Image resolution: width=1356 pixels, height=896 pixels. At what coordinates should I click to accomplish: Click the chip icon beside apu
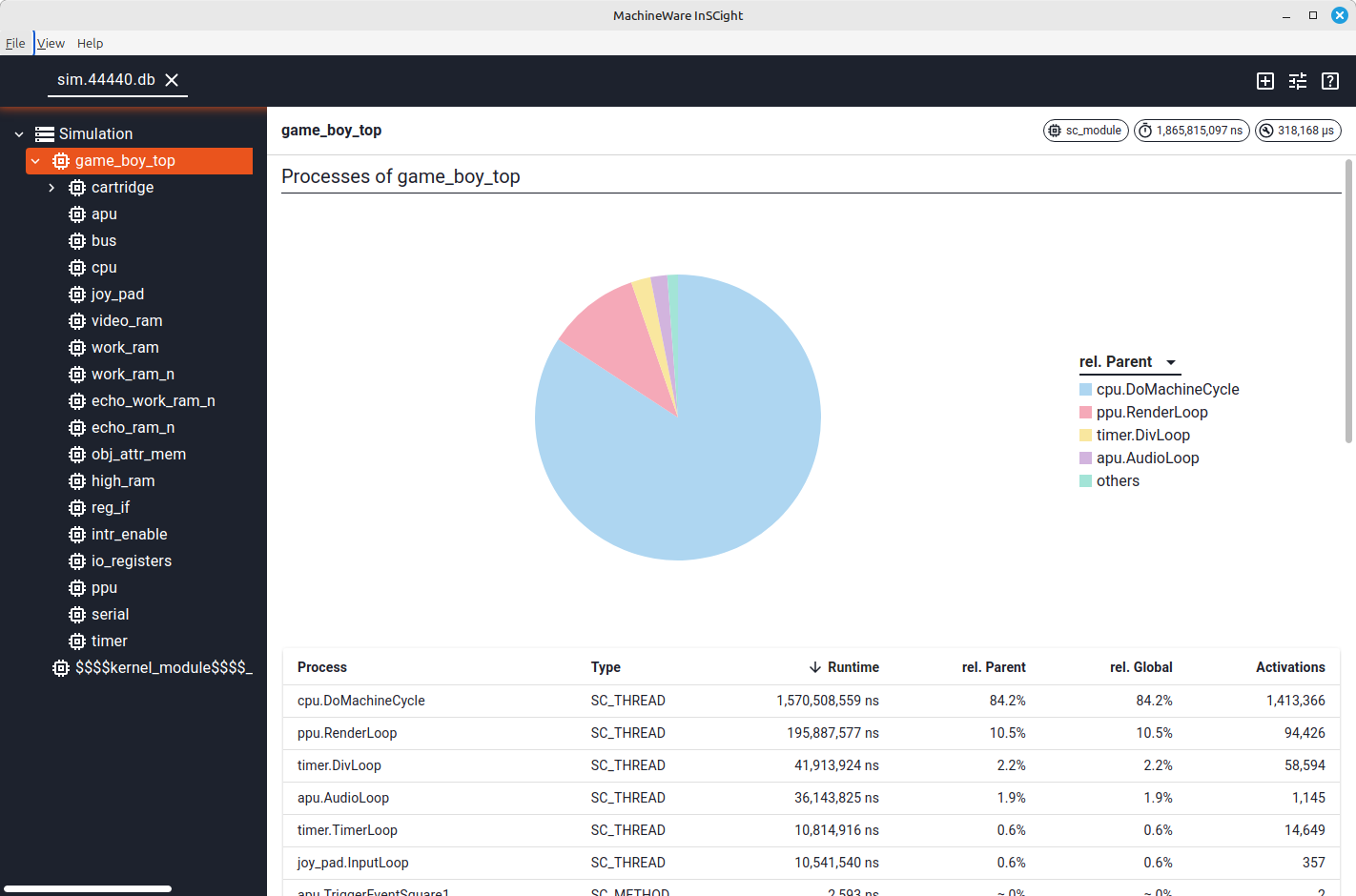tap(77, 214)
